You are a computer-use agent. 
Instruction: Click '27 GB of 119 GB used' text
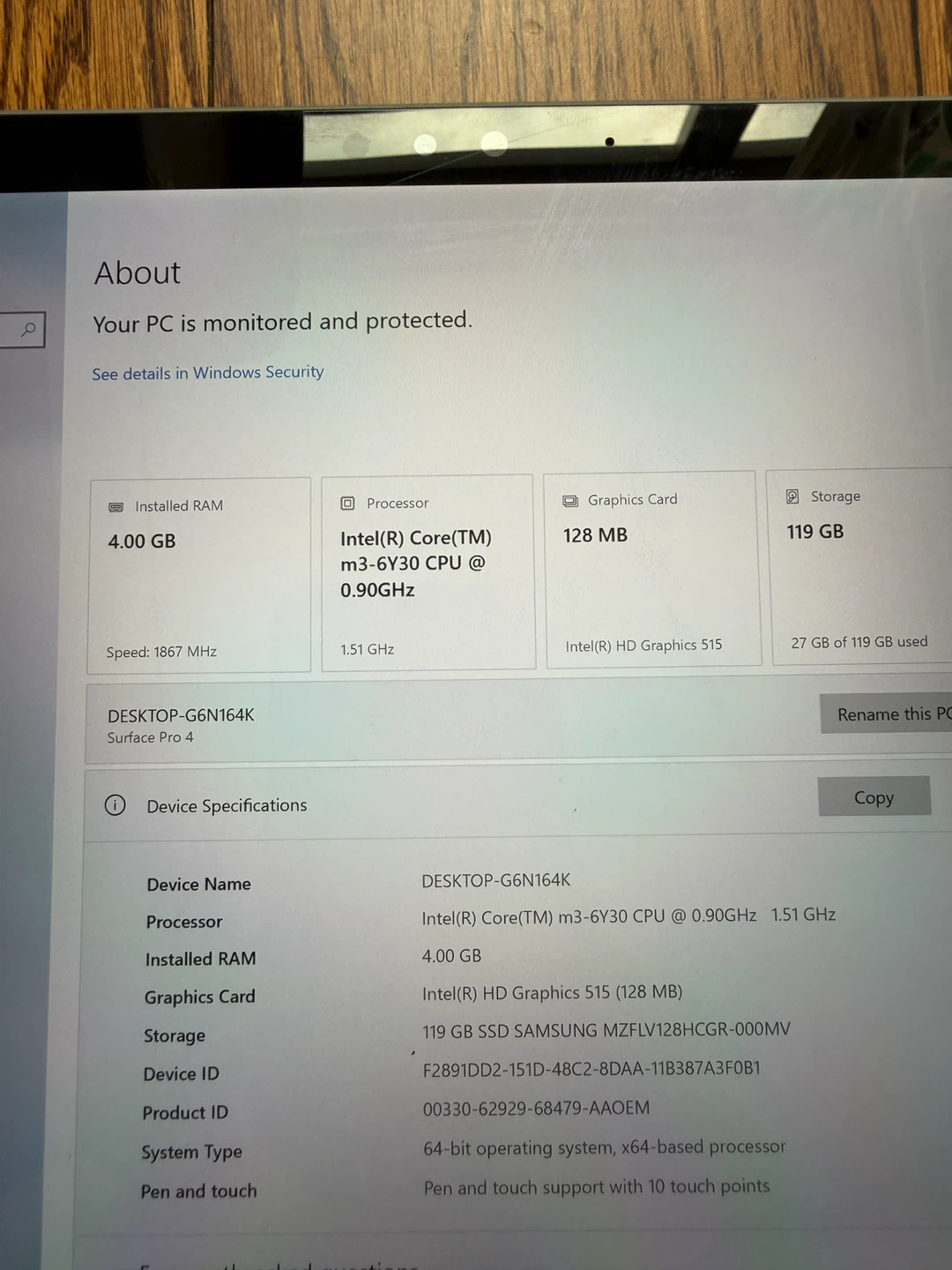tap(859, 642)
